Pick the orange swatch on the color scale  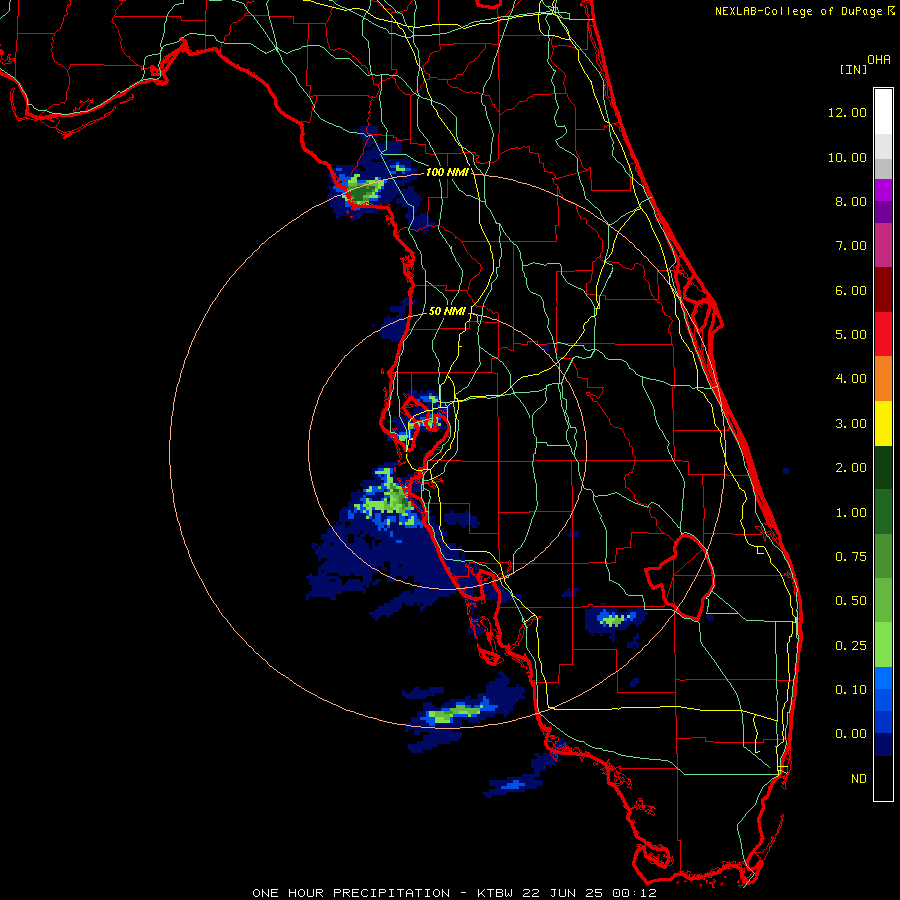tap(883, 379)
